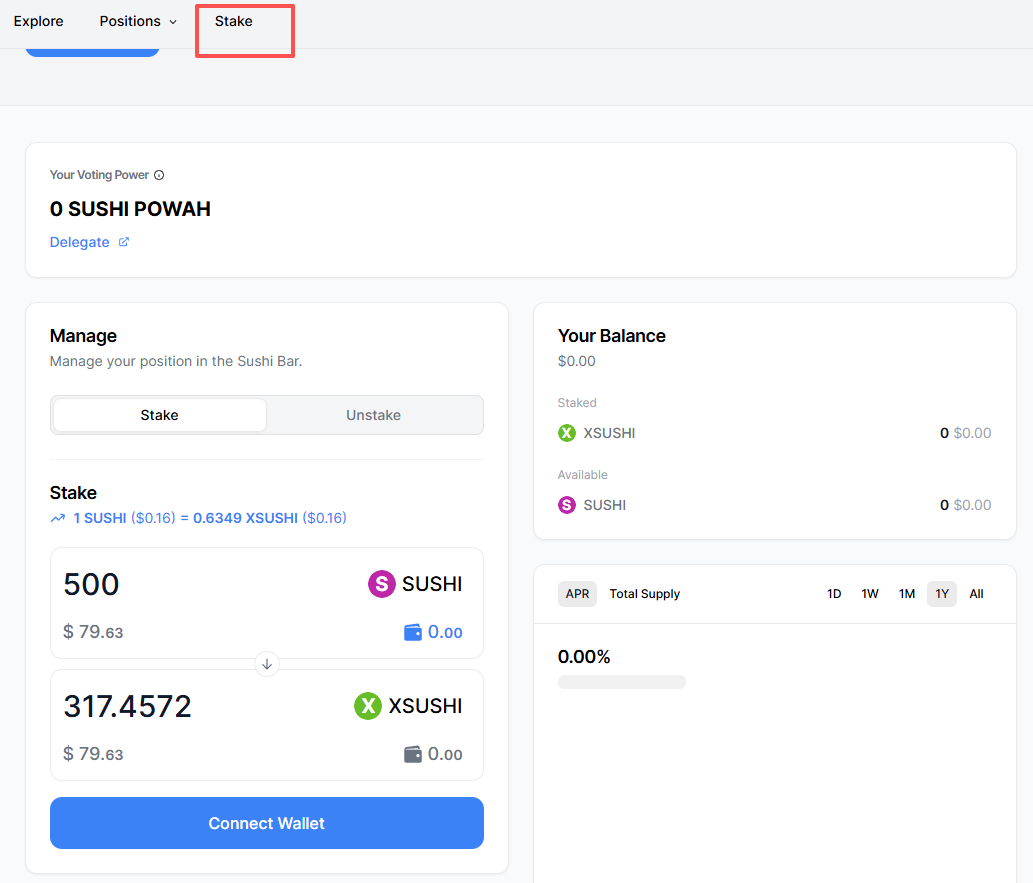Set chart range to 1W

tap(870, 594)
